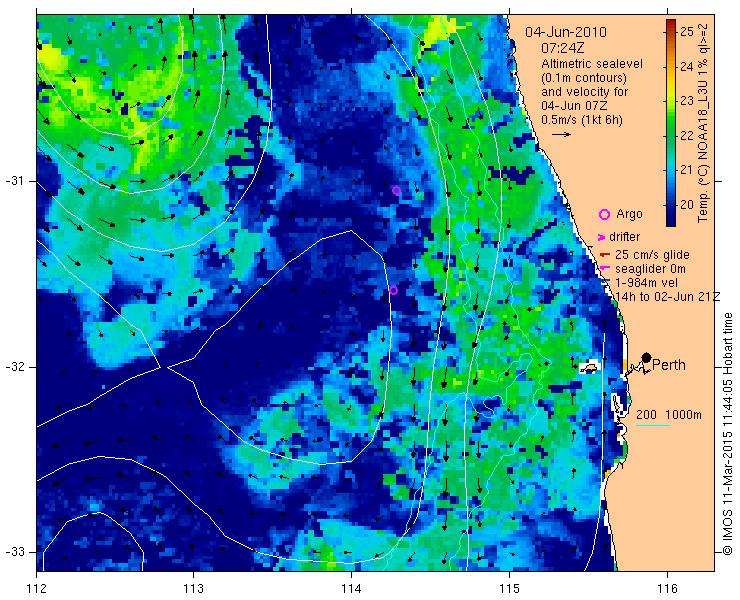Click the Argo legend label
740x600 pixels.
point(630,214)
